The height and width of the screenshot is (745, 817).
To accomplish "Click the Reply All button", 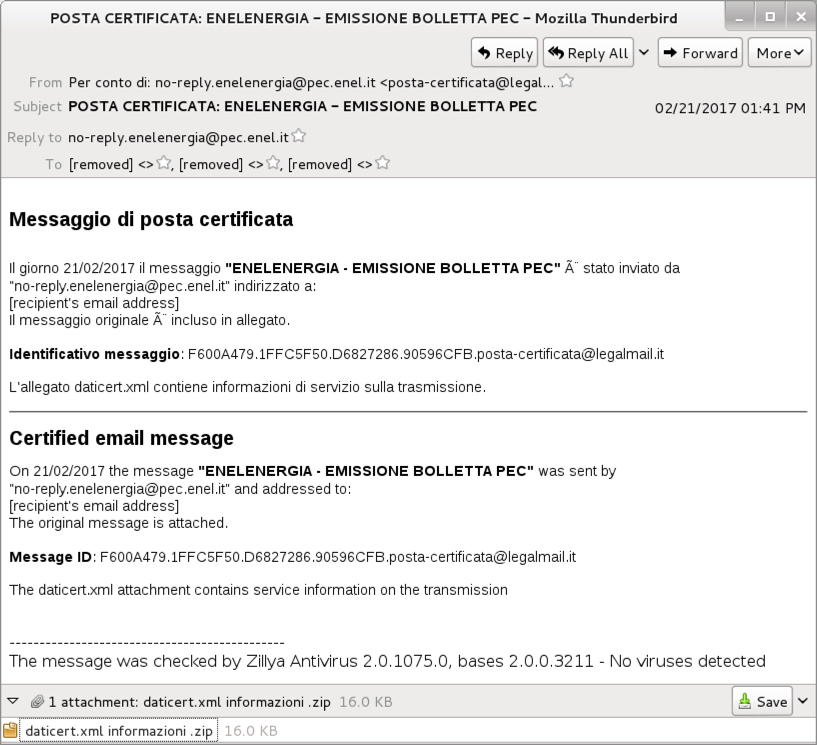I will tap(588, 53).
